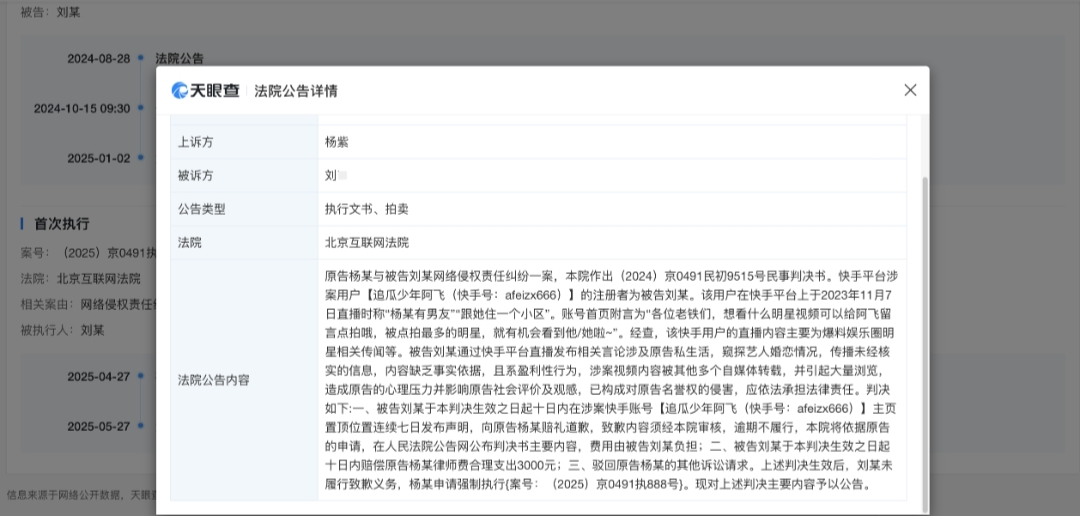Click the 天眼查 logo in dialog header
This screenshot has height=516, width=1080.
click(x=205, y=90)
